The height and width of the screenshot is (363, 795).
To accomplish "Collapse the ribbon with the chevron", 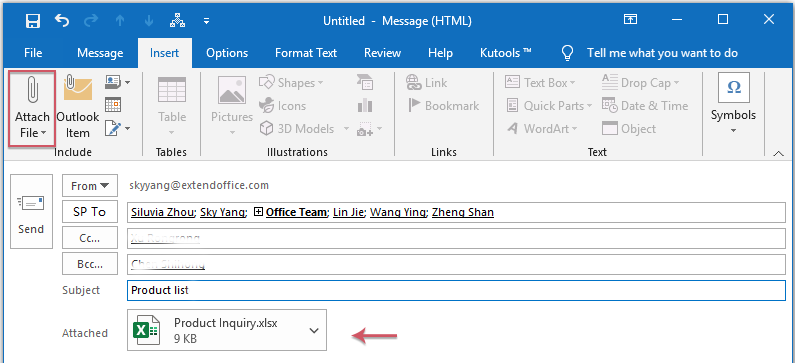I will (x=778, y=154).
